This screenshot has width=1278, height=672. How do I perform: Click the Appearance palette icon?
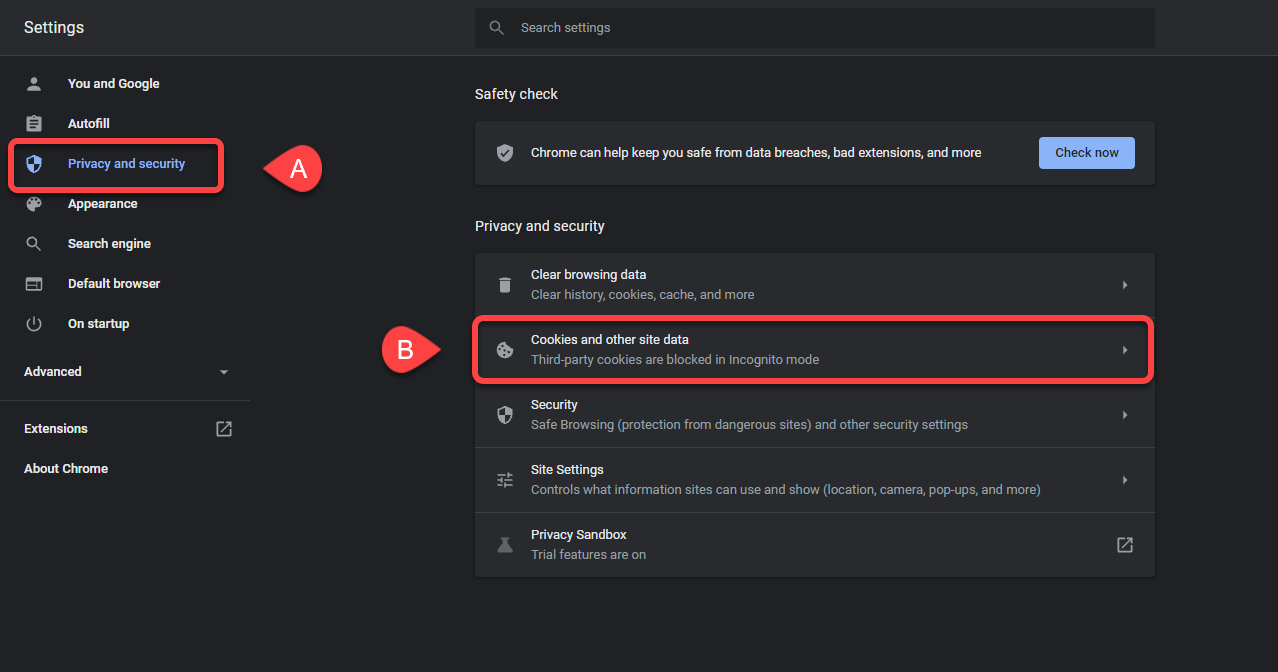pyautogui.click(x=34, y=204)
